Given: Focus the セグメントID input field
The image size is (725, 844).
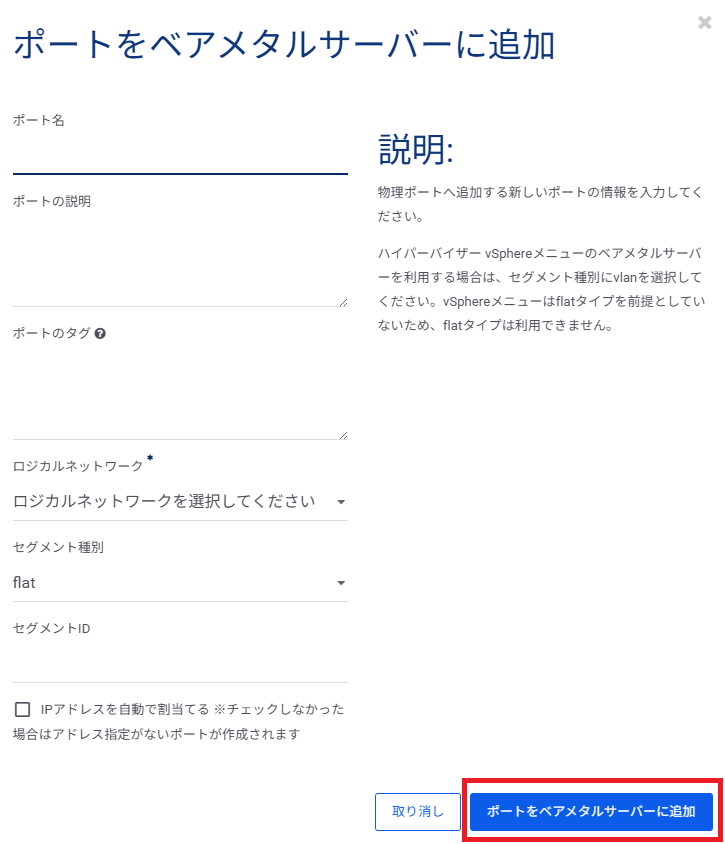Looking at the screenshot, I should click(180, 664).
